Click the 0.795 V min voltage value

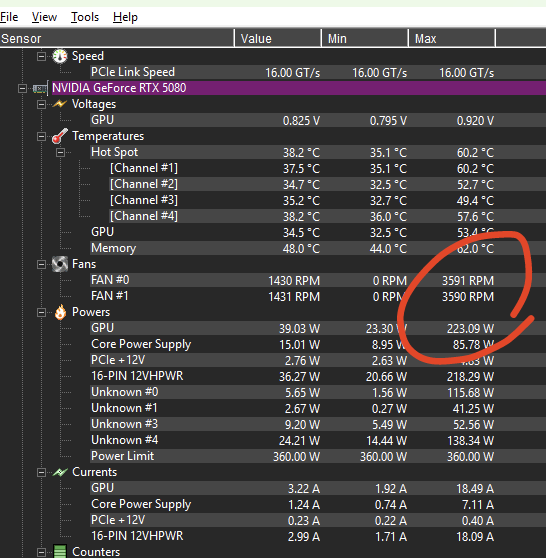click(388, 121)
